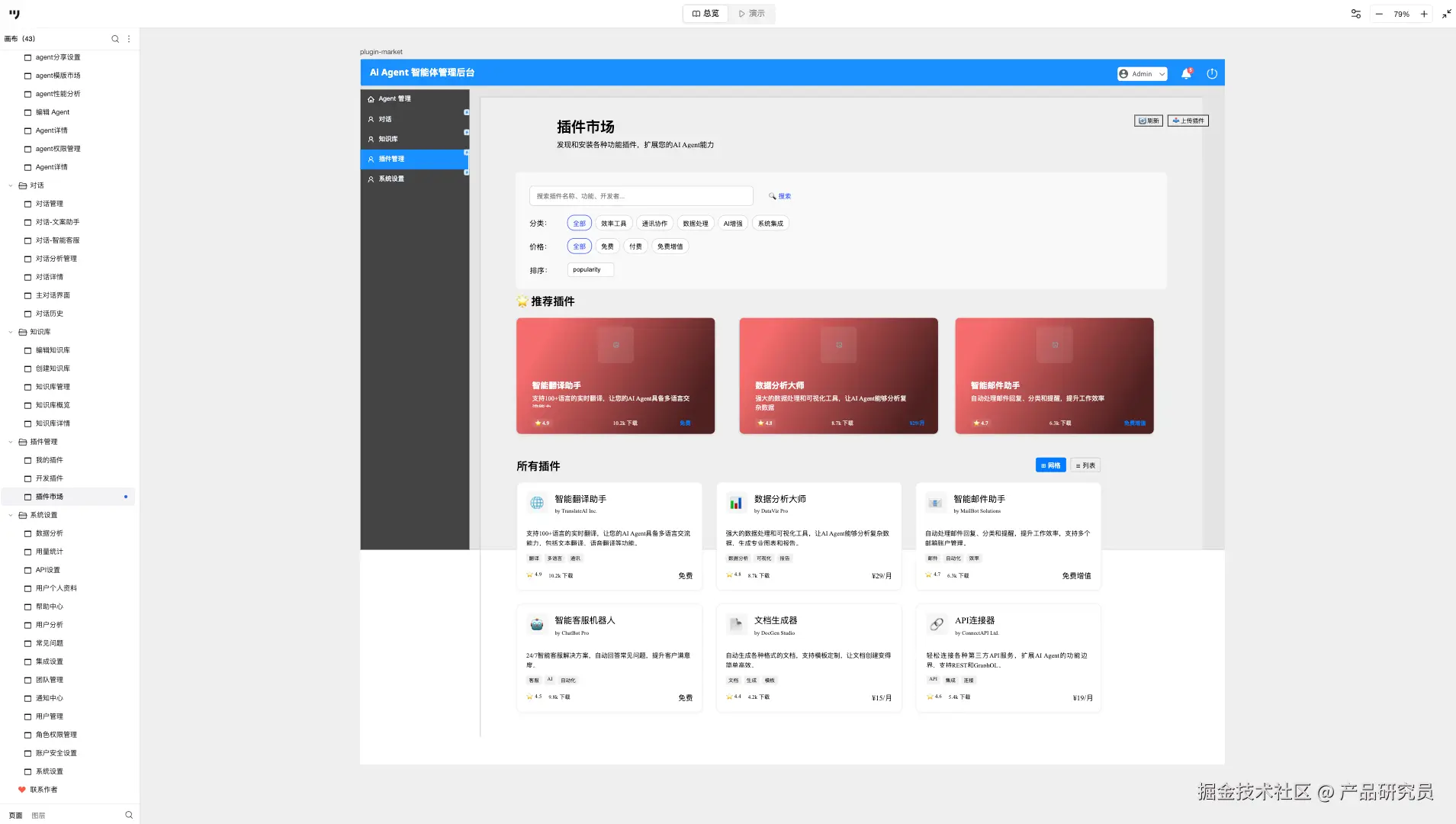The width and height of the screenshot is (1456, 824).
Task: Open 页面 tab at bottom left
Action: click(x=15, y=816)
